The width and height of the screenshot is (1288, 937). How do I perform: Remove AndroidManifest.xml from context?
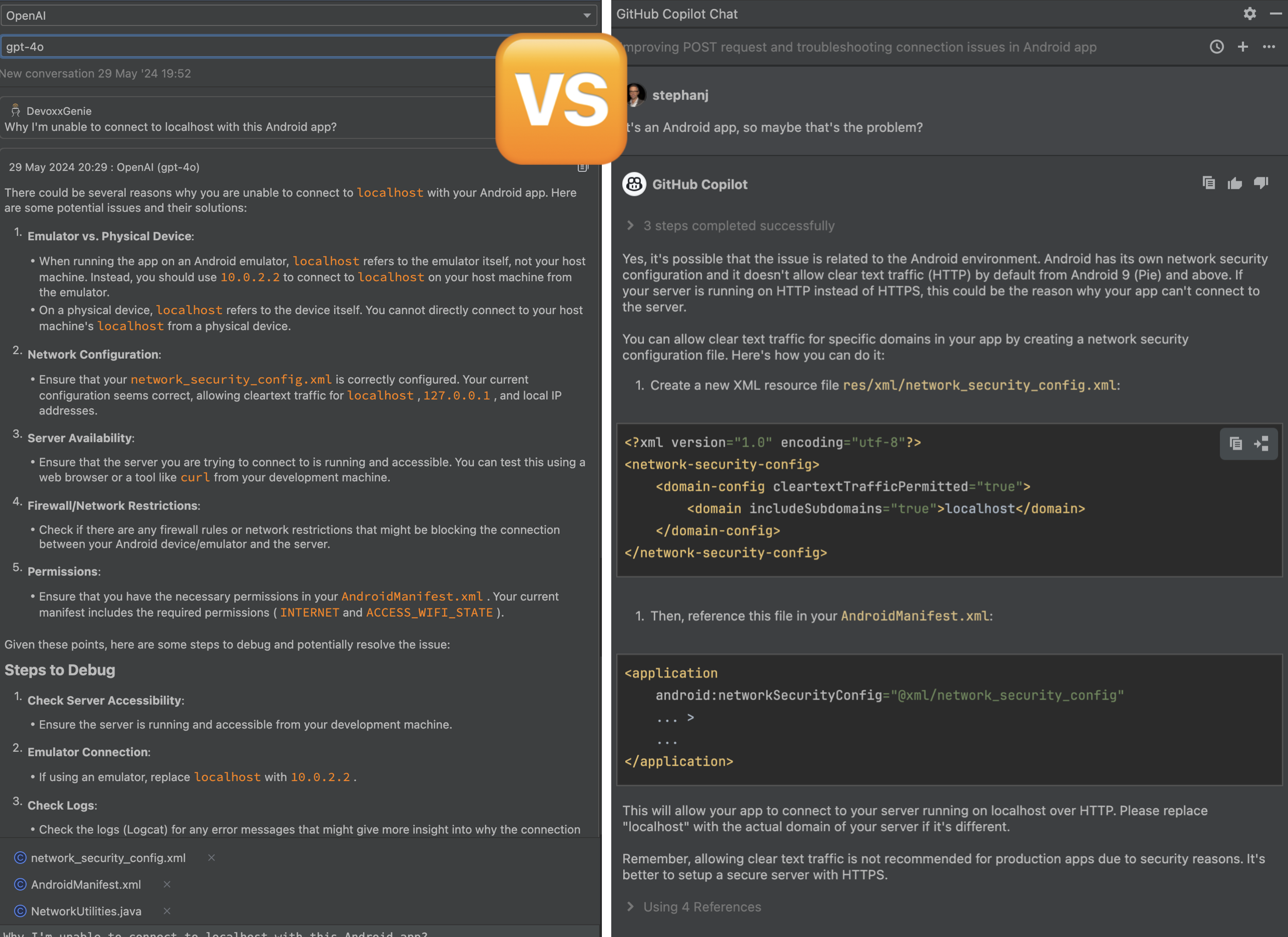[167, 884]
